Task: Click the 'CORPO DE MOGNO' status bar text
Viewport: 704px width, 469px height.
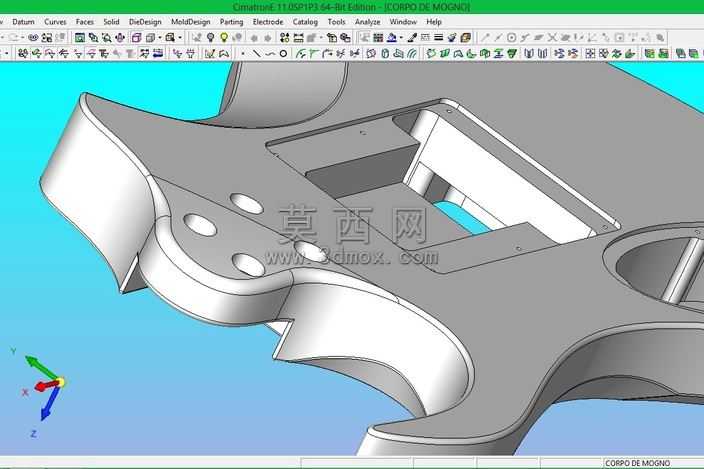Action: coord(637,463)
